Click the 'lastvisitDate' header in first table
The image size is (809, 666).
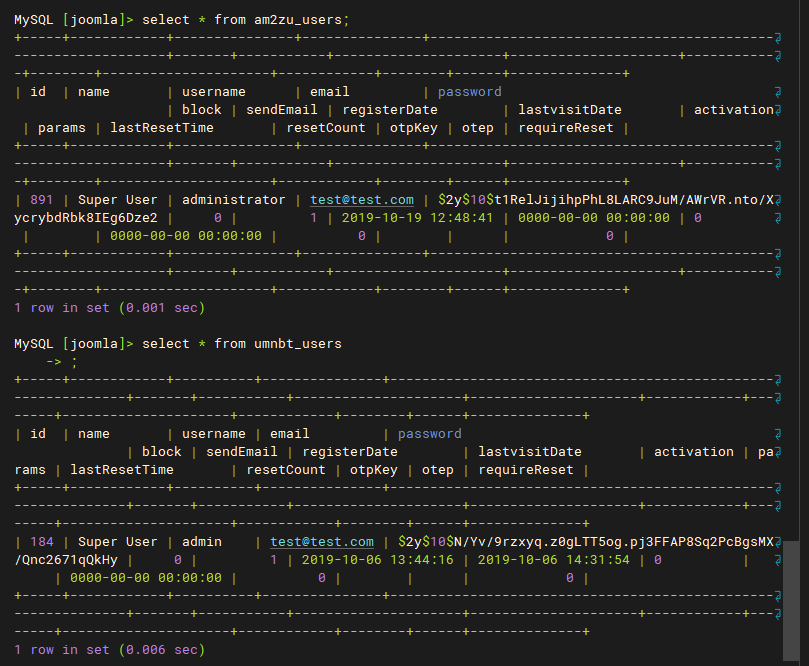570,110
